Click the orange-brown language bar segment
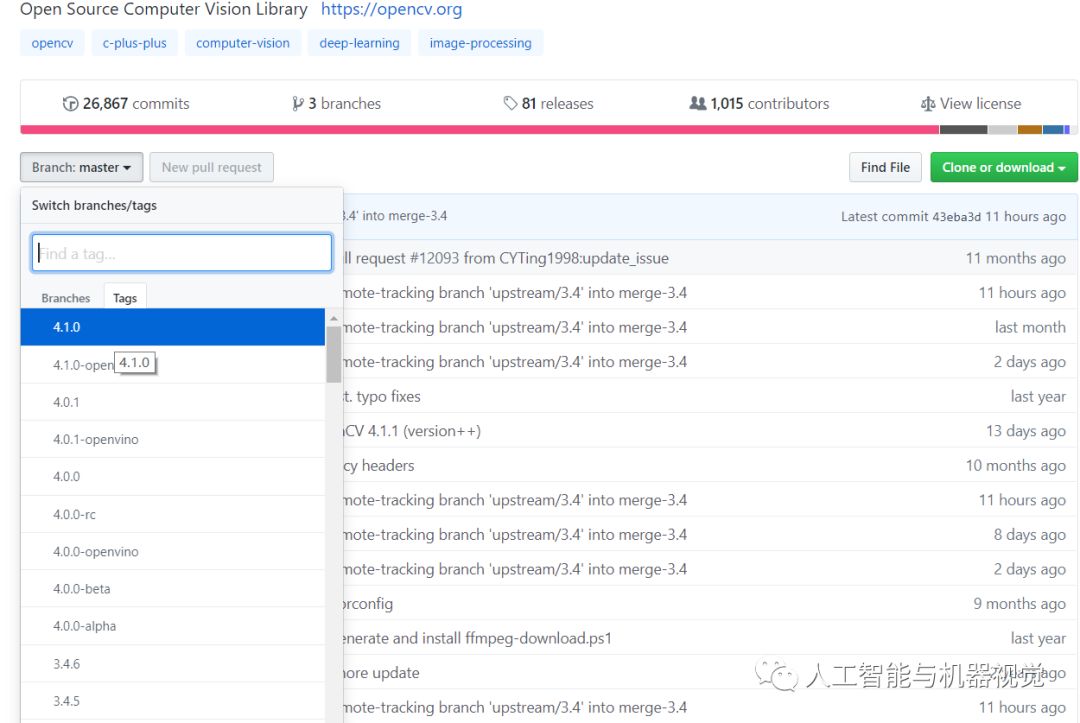 1030,129
